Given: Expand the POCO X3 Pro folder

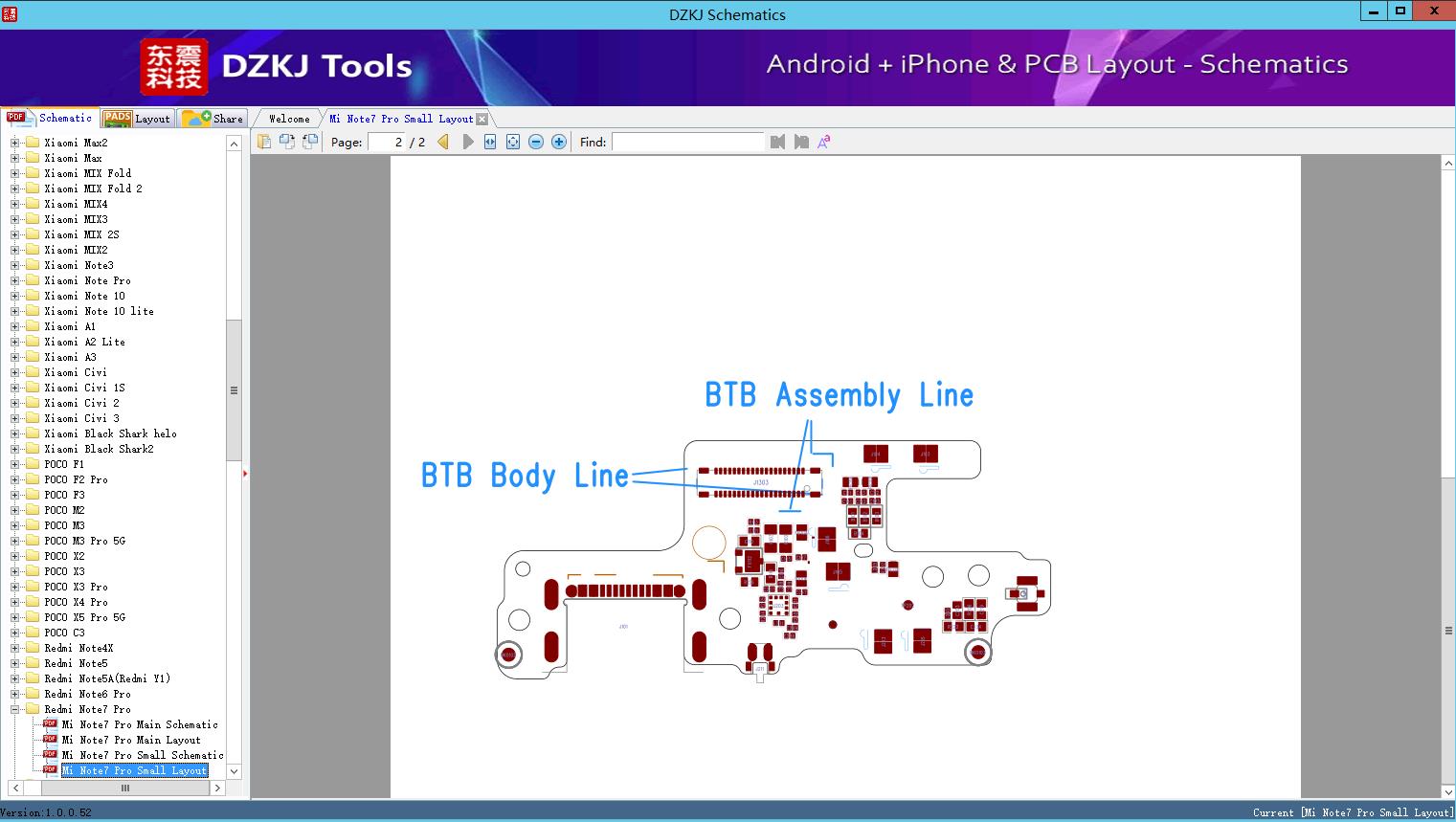Looking at the screenshot, I should click(14, 587).
